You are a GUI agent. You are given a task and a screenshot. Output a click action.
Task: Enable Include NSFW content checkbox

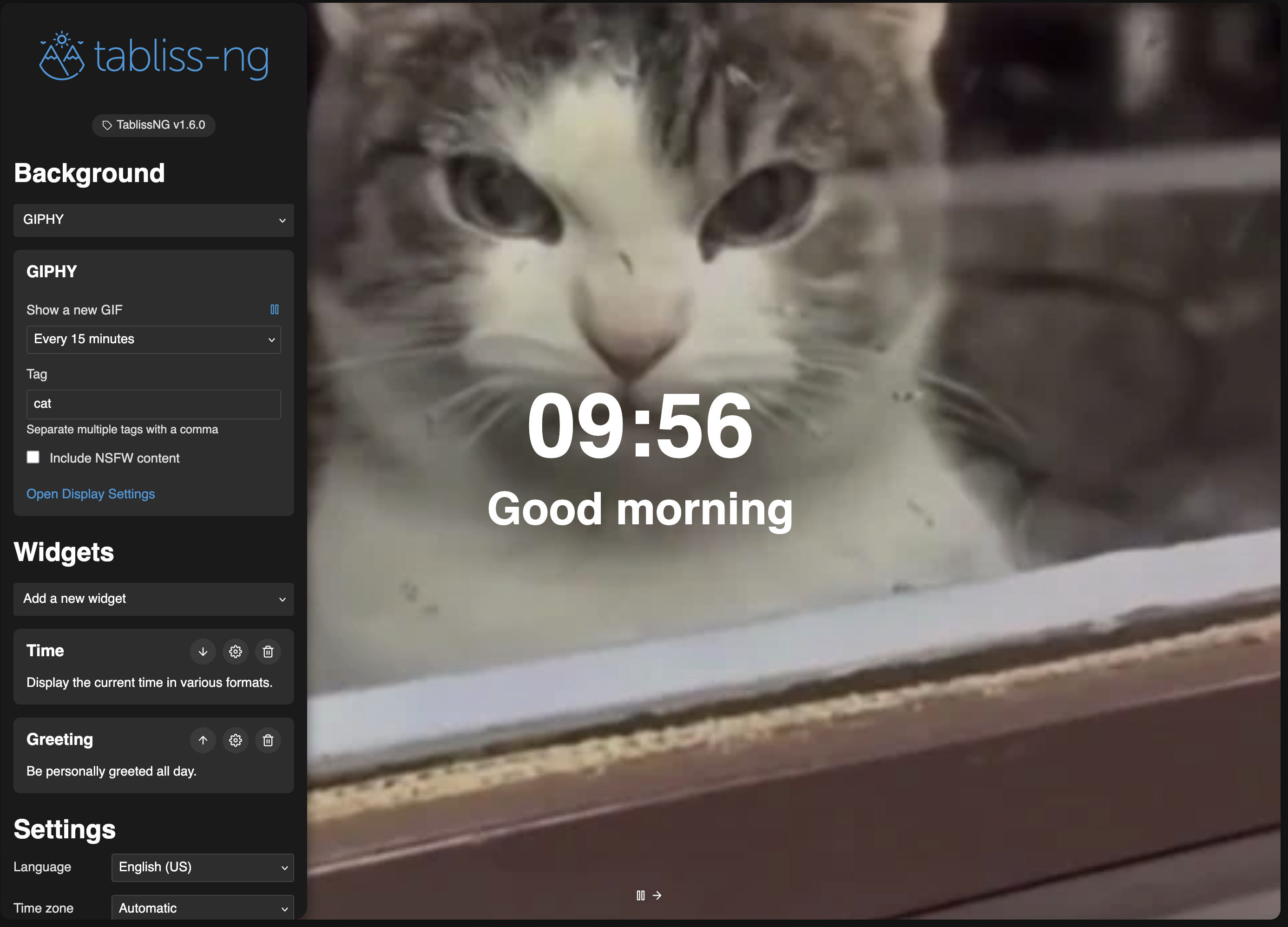pyautogui.click(x=33, y=457)
